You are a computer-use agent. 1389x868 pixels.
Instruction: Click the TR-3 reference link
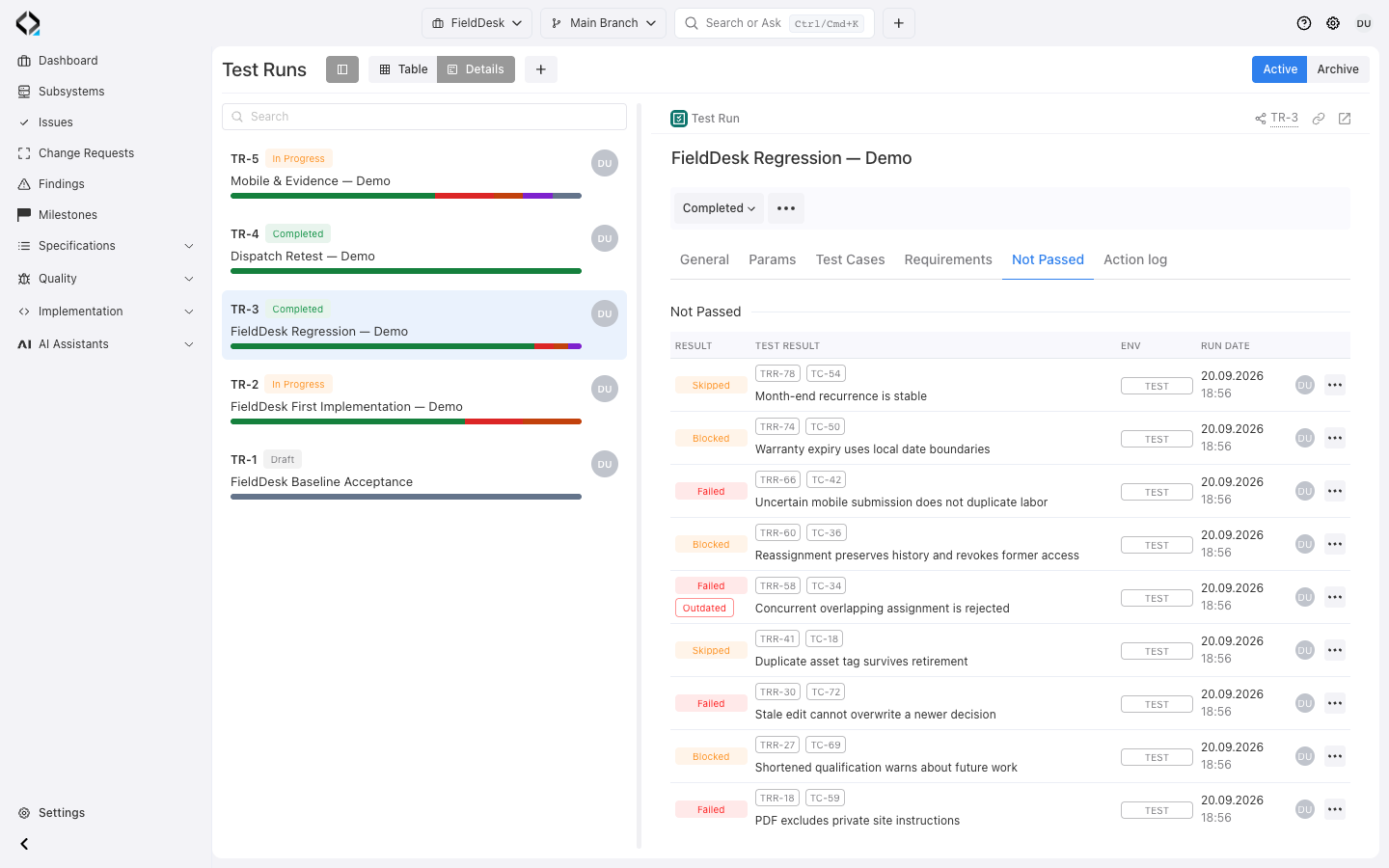coord(1284,118)
